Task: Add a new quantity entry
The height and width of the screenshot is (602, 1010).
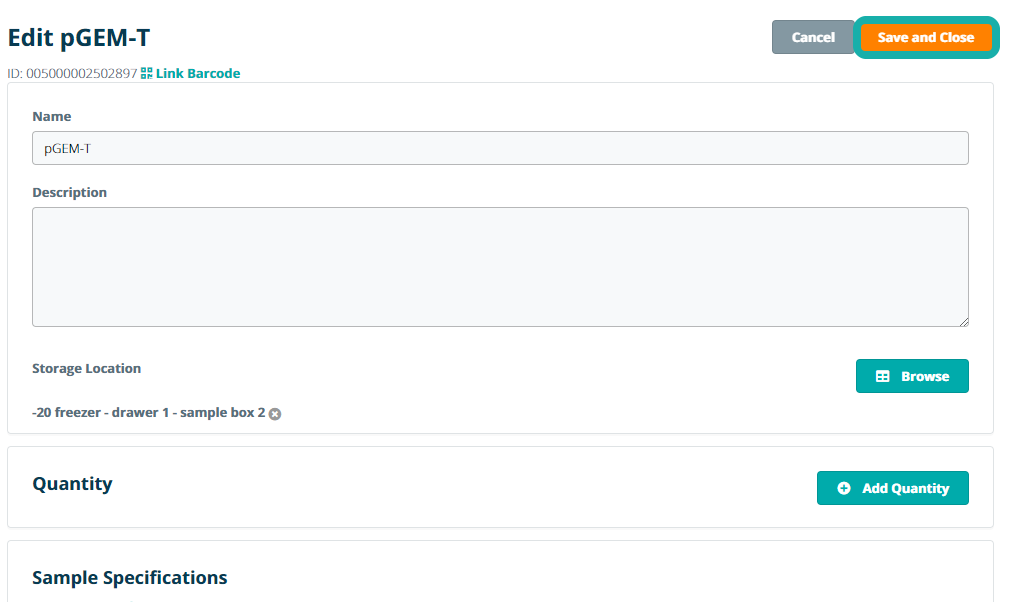Action: 893,488
